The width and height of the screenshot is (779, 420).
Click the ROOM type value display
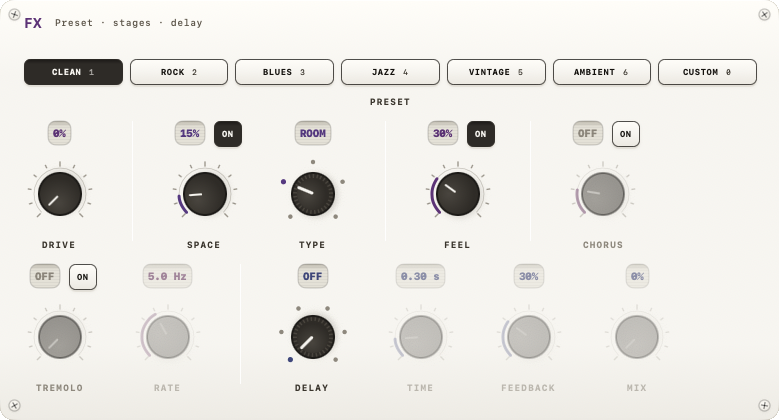[312, 133]
